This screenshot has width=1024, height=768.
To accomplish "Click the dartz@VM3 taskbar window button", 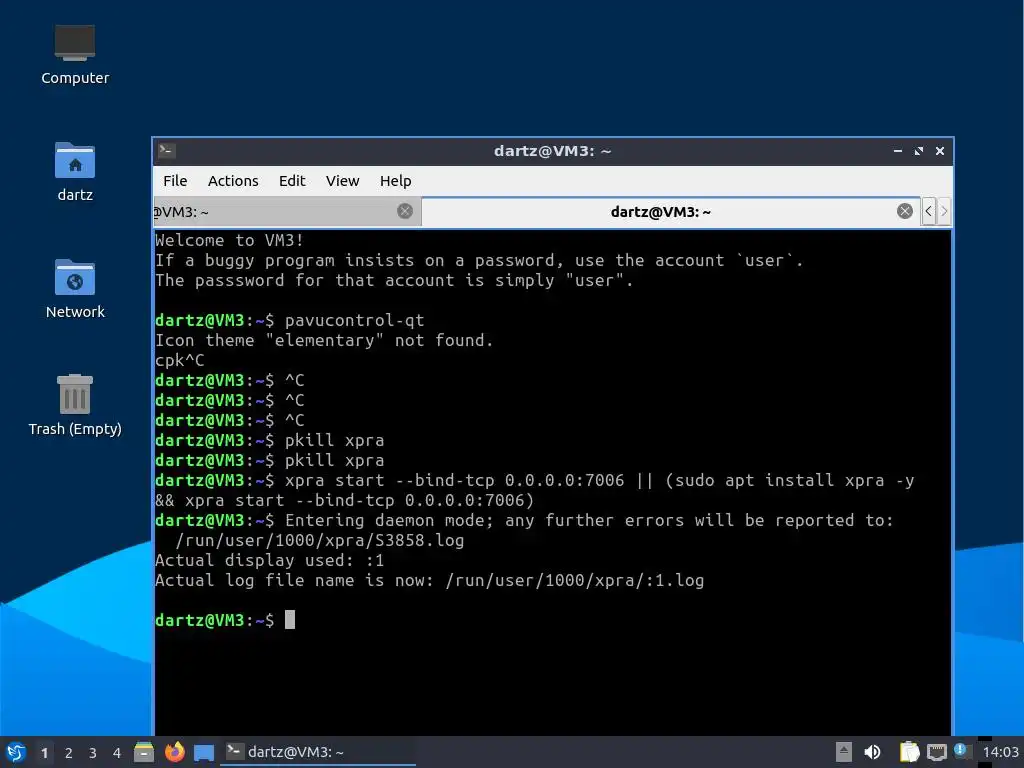I will 318,752.
